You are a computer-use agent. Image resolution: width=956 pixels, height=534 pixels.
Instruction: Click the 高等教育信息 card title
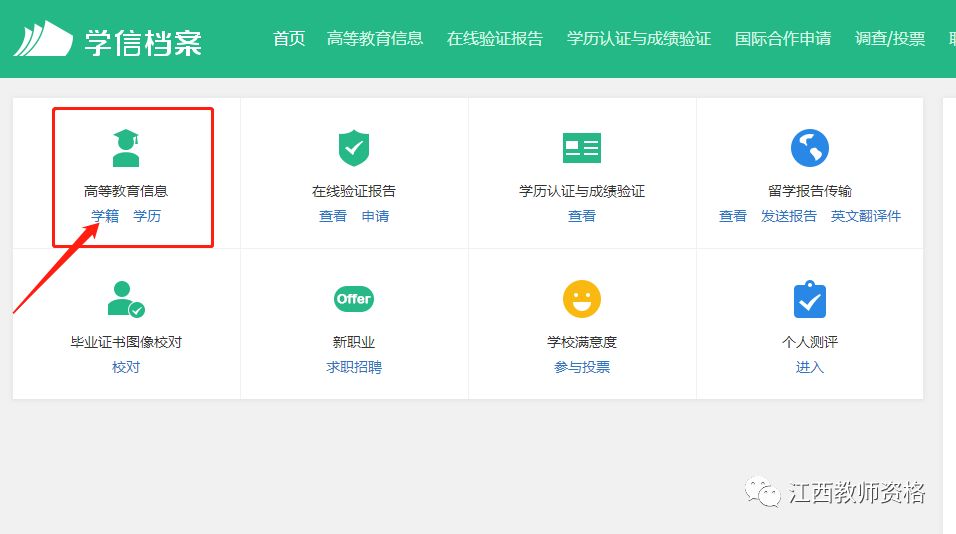[x=126, y=191]
